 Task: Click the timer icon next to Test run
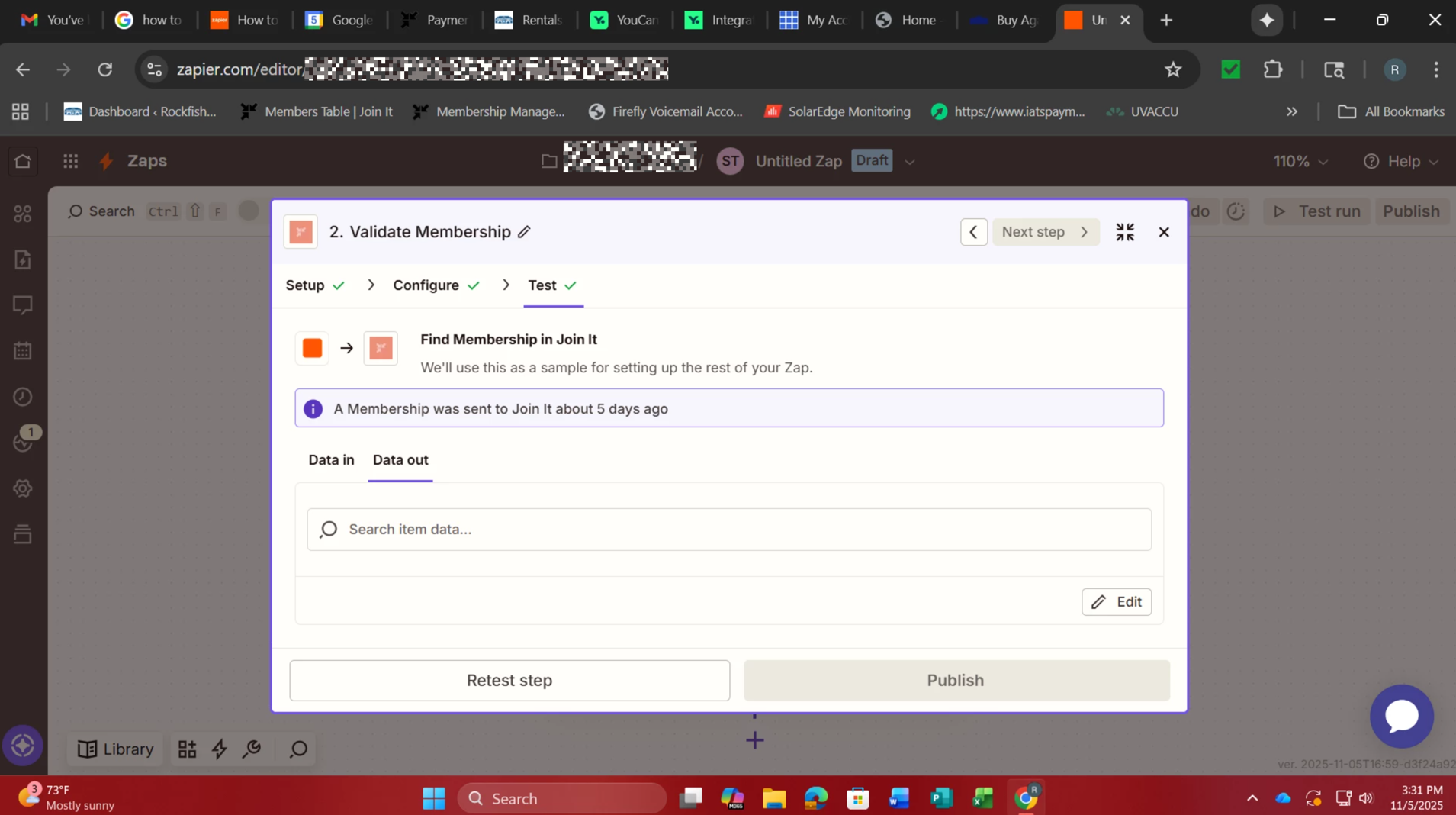coord(1236,211)
